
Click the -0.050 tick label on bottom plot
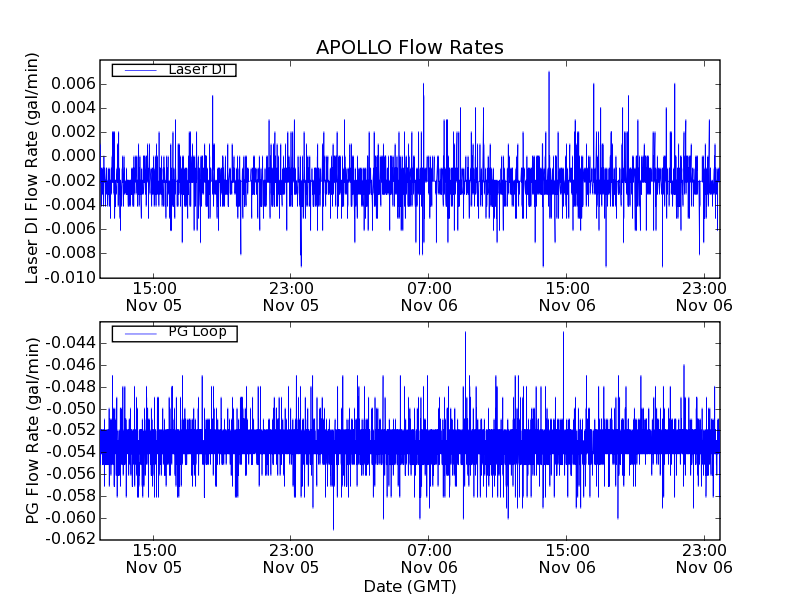[x=70, y=409]
